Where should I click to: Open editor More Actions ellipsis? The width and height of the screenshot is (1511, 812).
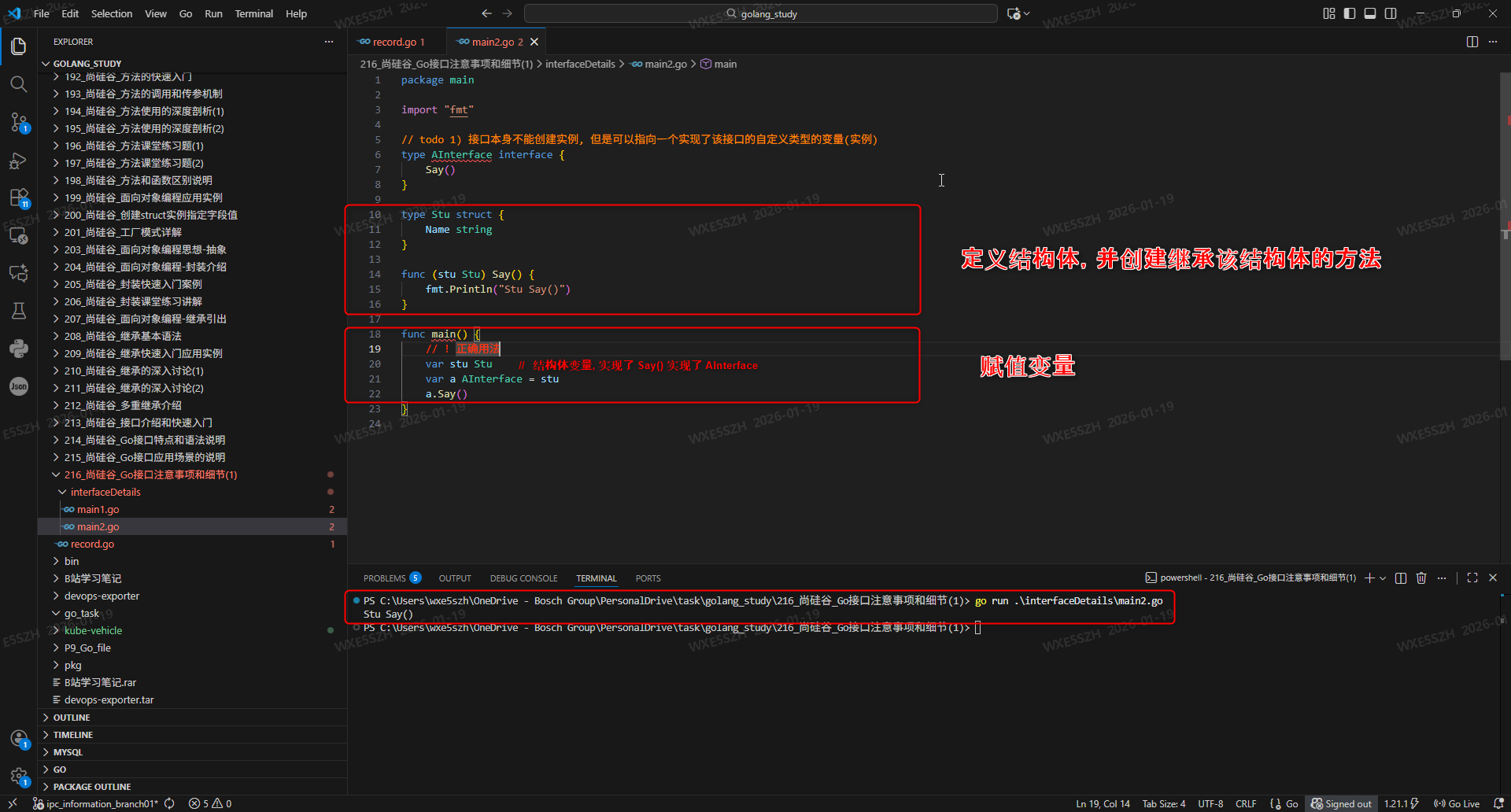[x=1493, y=42]
